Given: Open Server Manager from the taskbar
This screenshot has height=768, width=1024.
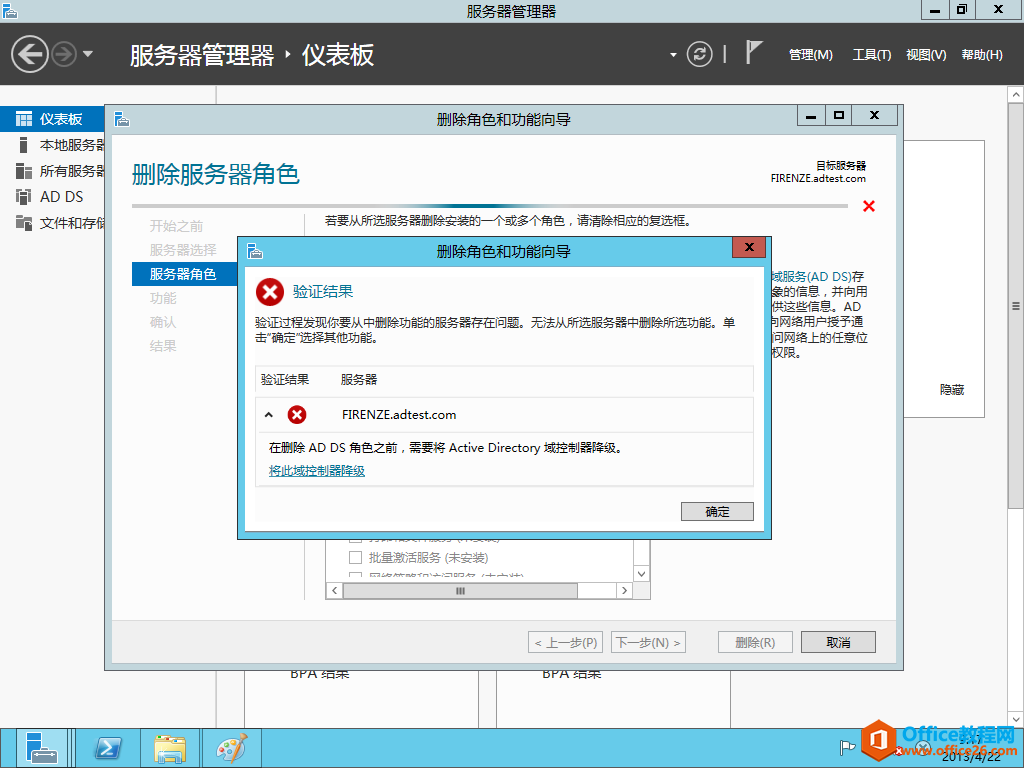Looking at the screenshot, I should (42, 748).
